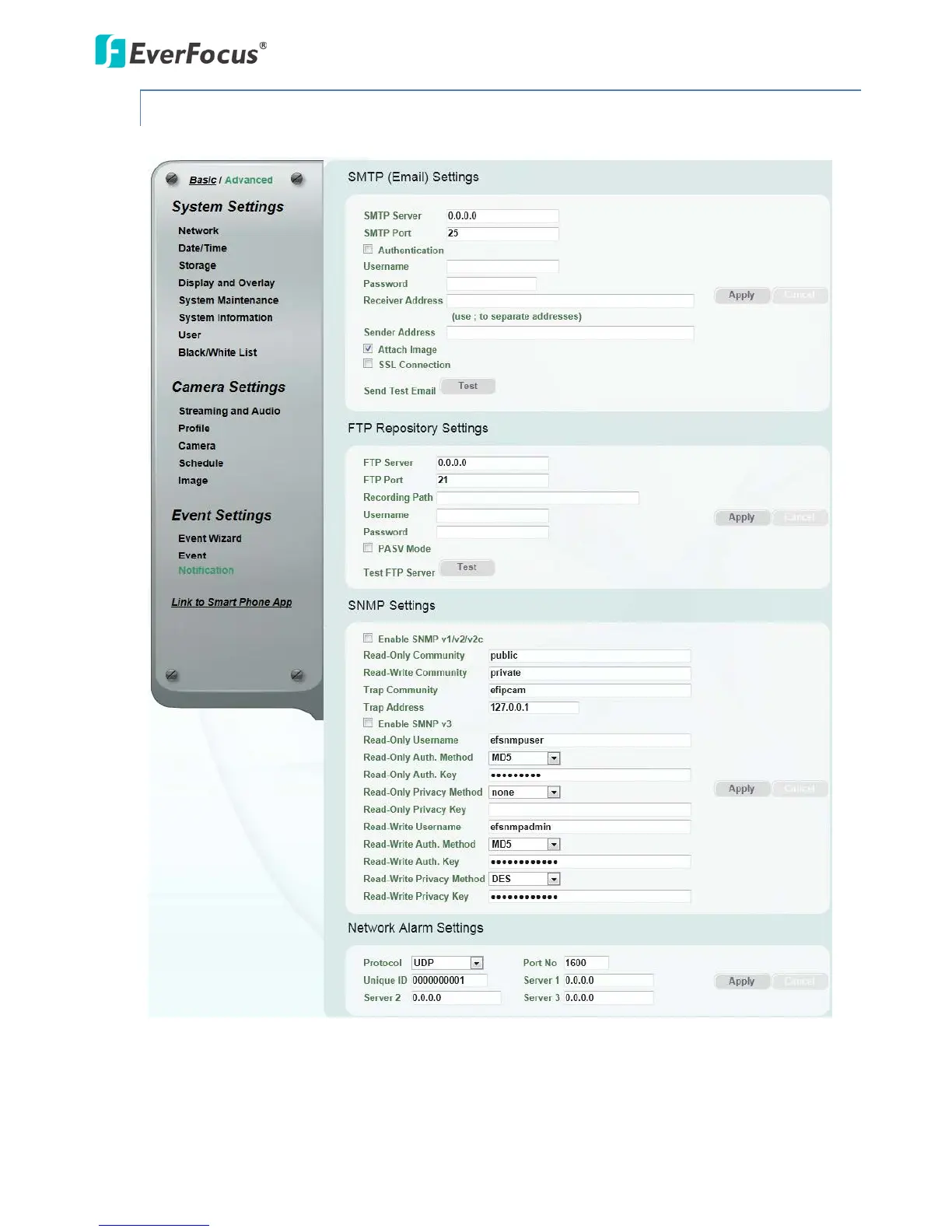The image size is (952, 1232).
Task: Open the Network Alarm Protocol dropdown
Action: (447, 963)
